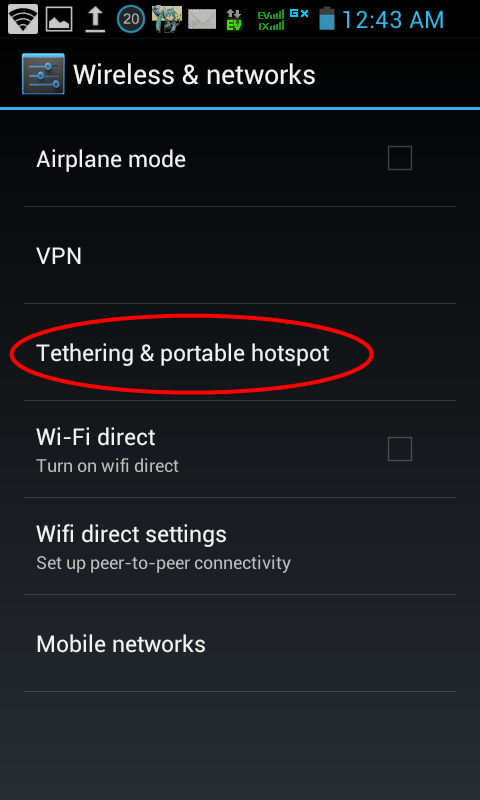Tap the 12:43 AM clock
480x800 pixels.
tap(393, 20)
